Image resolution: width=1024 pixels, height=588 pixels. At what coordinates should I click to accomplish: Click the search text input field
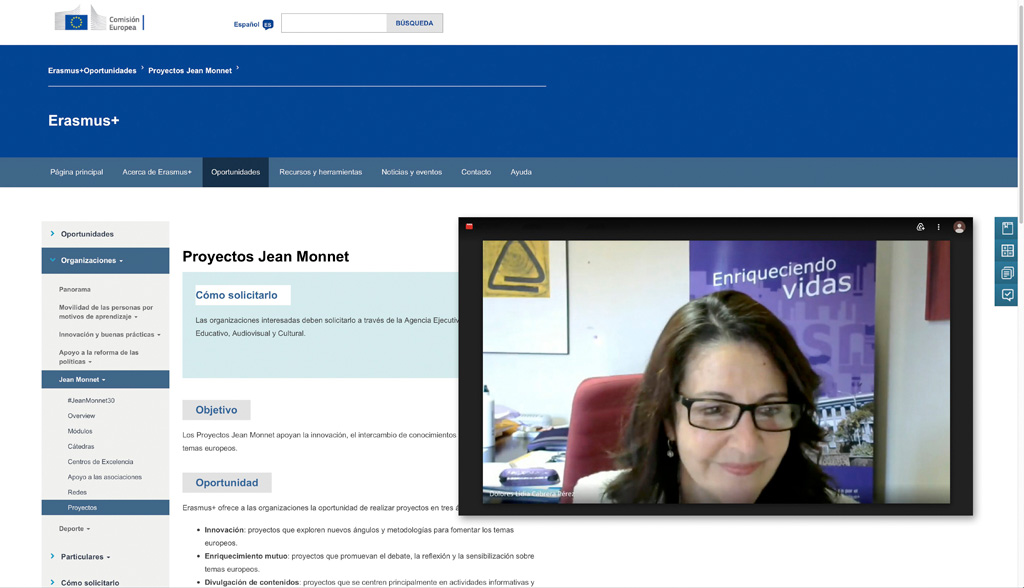(x=333, y=23)
